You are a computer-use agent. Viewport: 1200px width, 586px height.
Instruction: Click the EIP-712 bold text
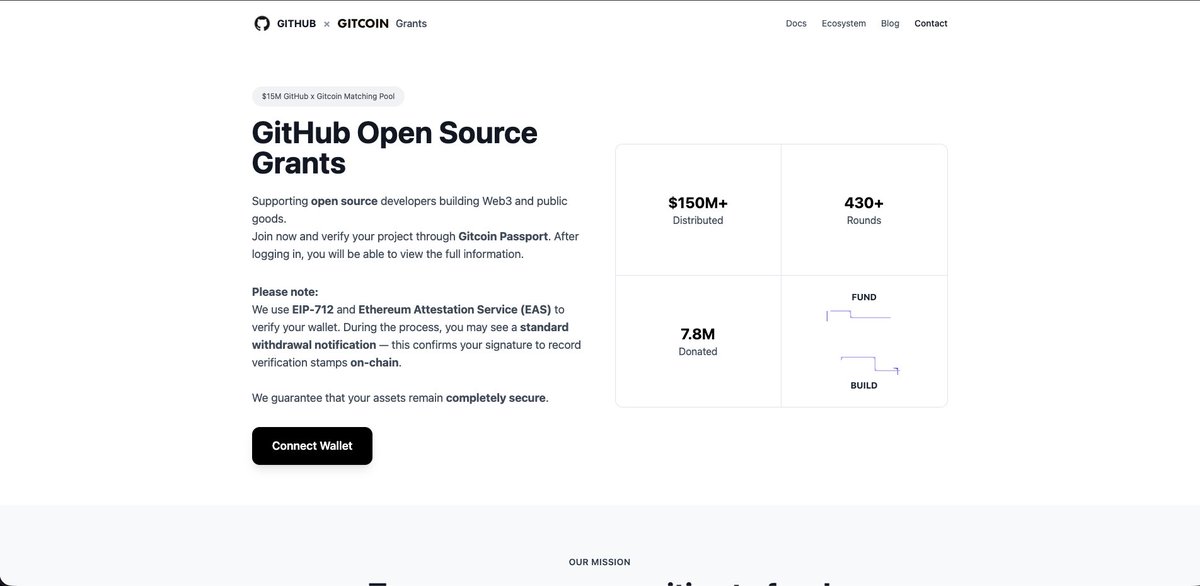312,310
